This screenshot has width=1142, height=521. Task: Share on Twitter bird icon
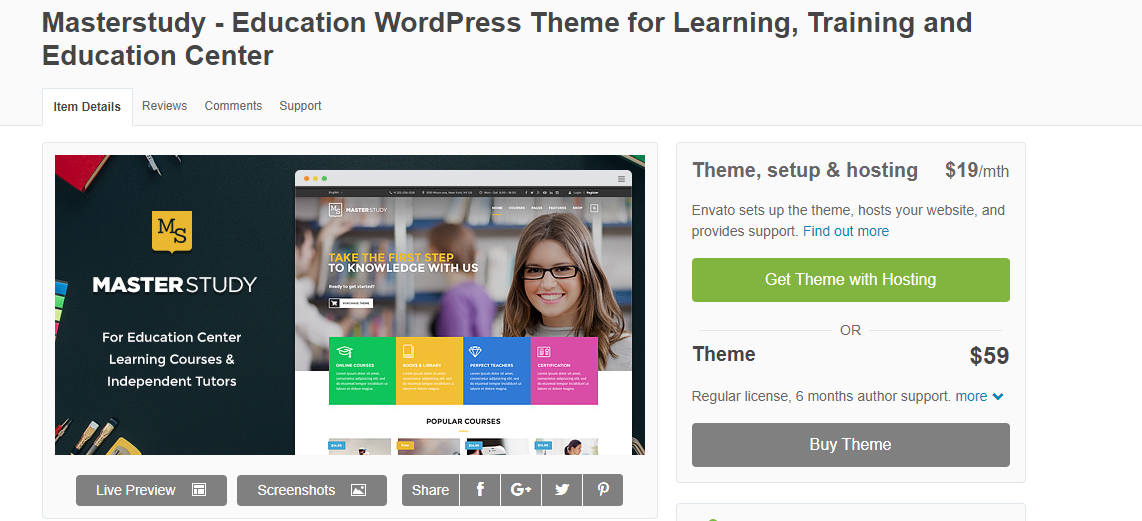(x=562, y=490)
